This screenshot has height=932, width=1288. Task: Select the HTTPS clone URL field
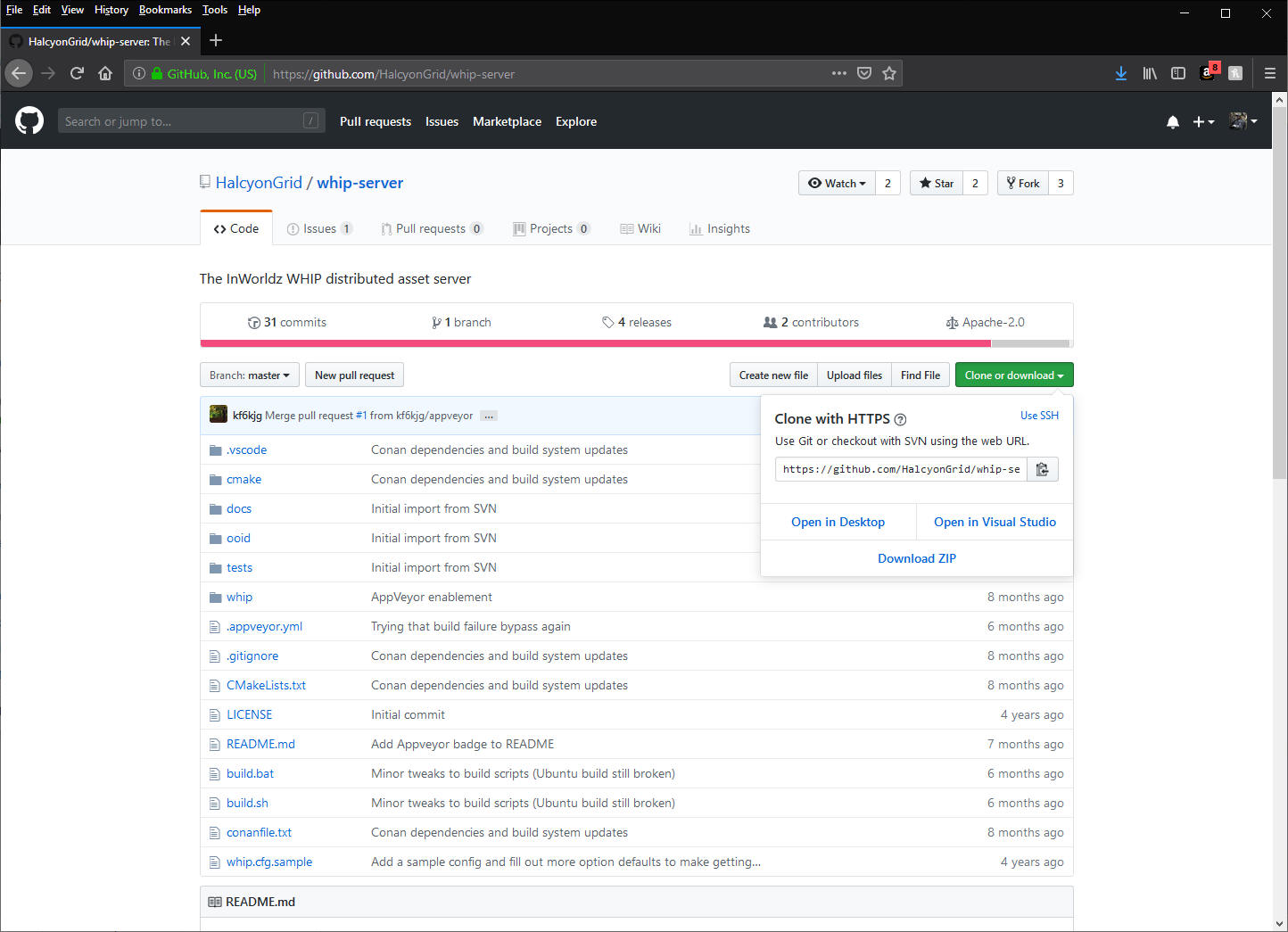901,469
